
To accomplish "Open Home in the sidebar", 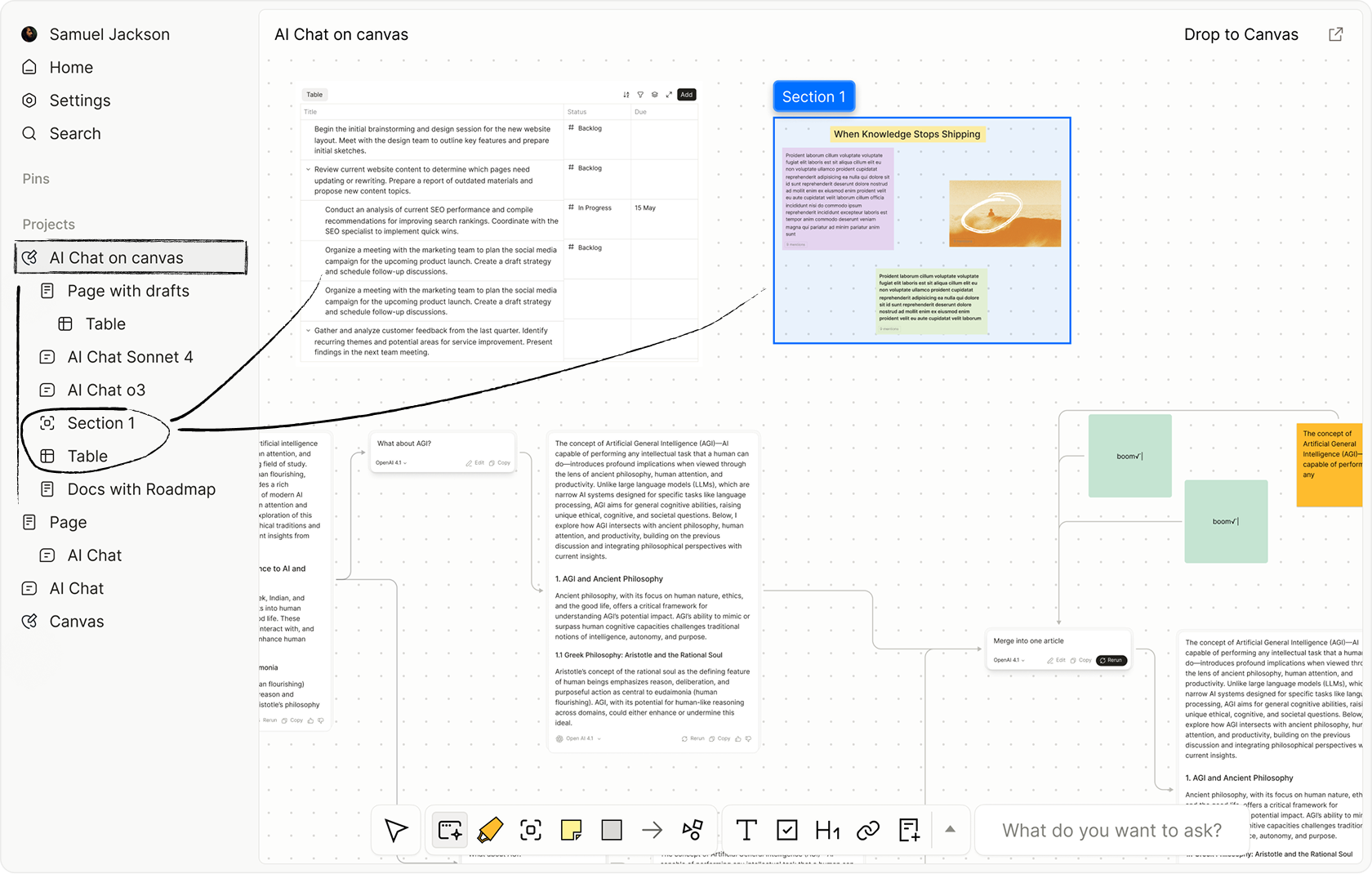I will tap(71, 67).
